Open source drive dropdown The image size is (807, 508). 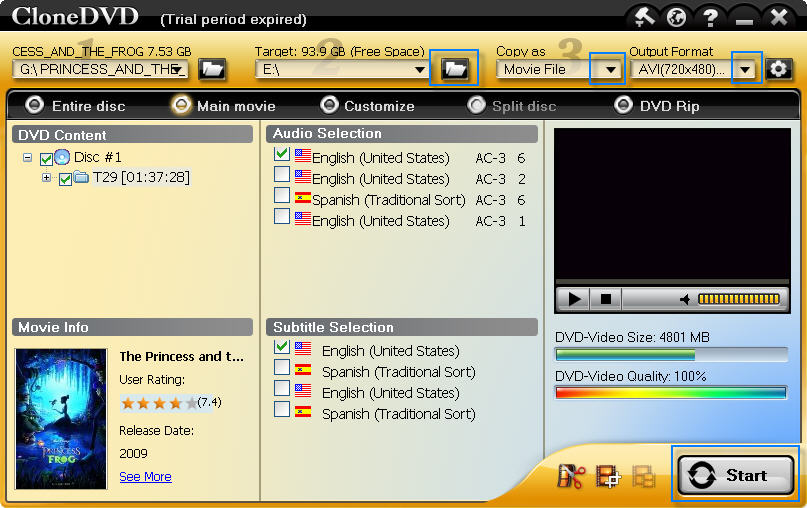pyautogui.click(x=178, y=69)
